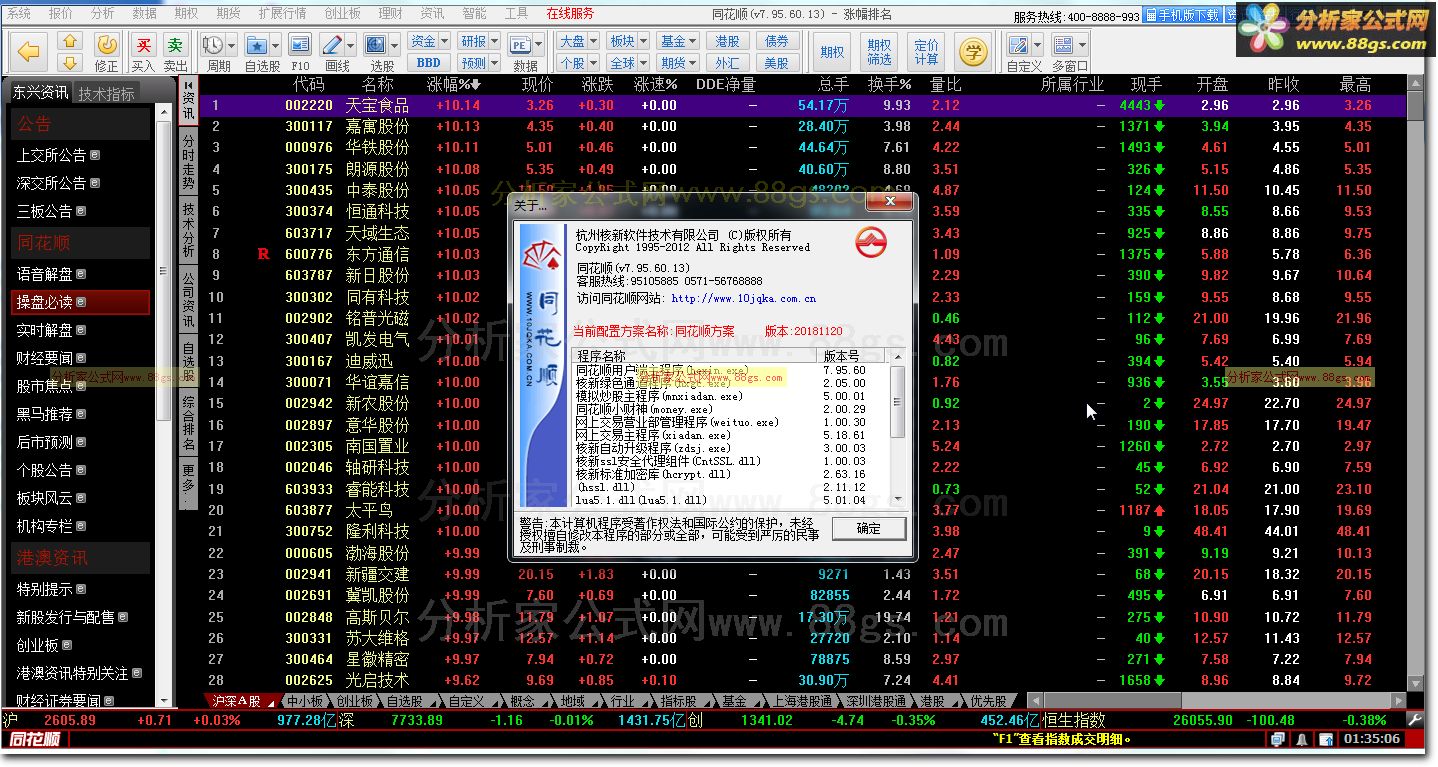
Task: Click the down arrow toolbar icon
Action: click(69, 62)
